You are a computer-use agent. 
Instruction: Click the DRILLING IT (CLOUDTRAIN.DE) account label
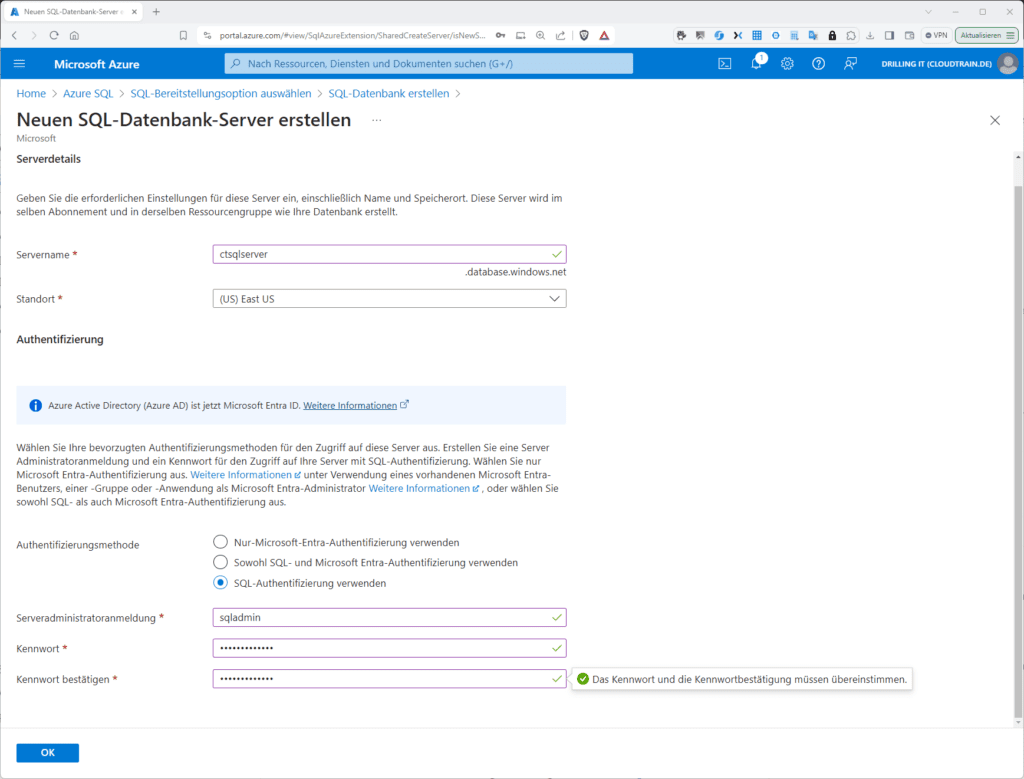pos(936,64)
